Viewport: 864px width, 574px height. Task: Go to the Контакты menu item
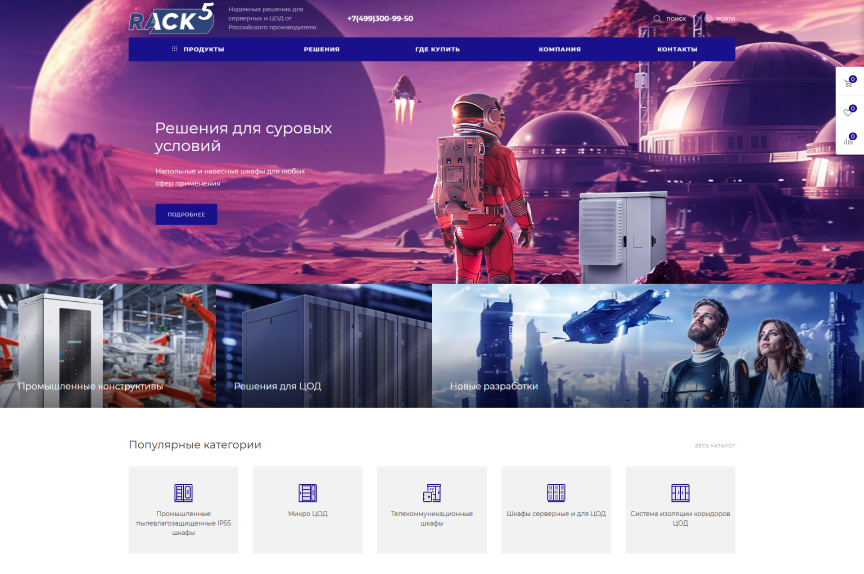(677, 49)
